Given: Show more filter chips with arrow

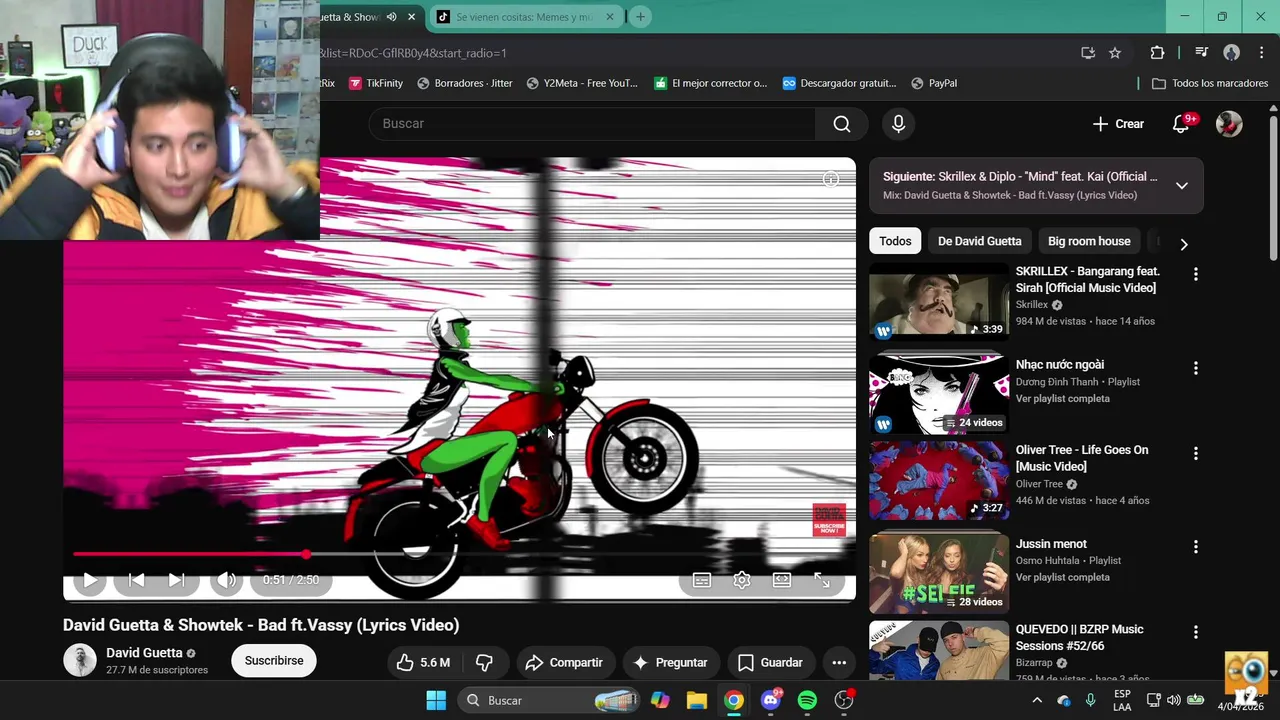Looking at the screenshot, I should point(1184,244).
